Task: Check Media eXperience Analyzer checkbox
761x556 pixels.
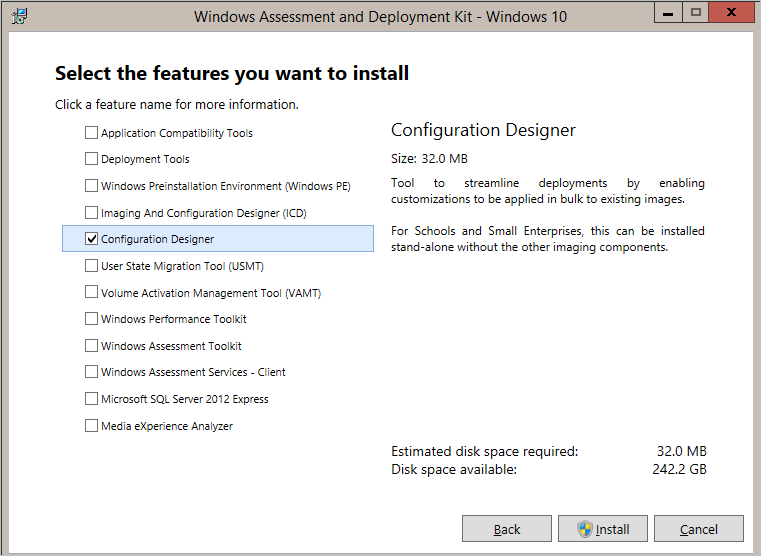Action: (91, 425)
